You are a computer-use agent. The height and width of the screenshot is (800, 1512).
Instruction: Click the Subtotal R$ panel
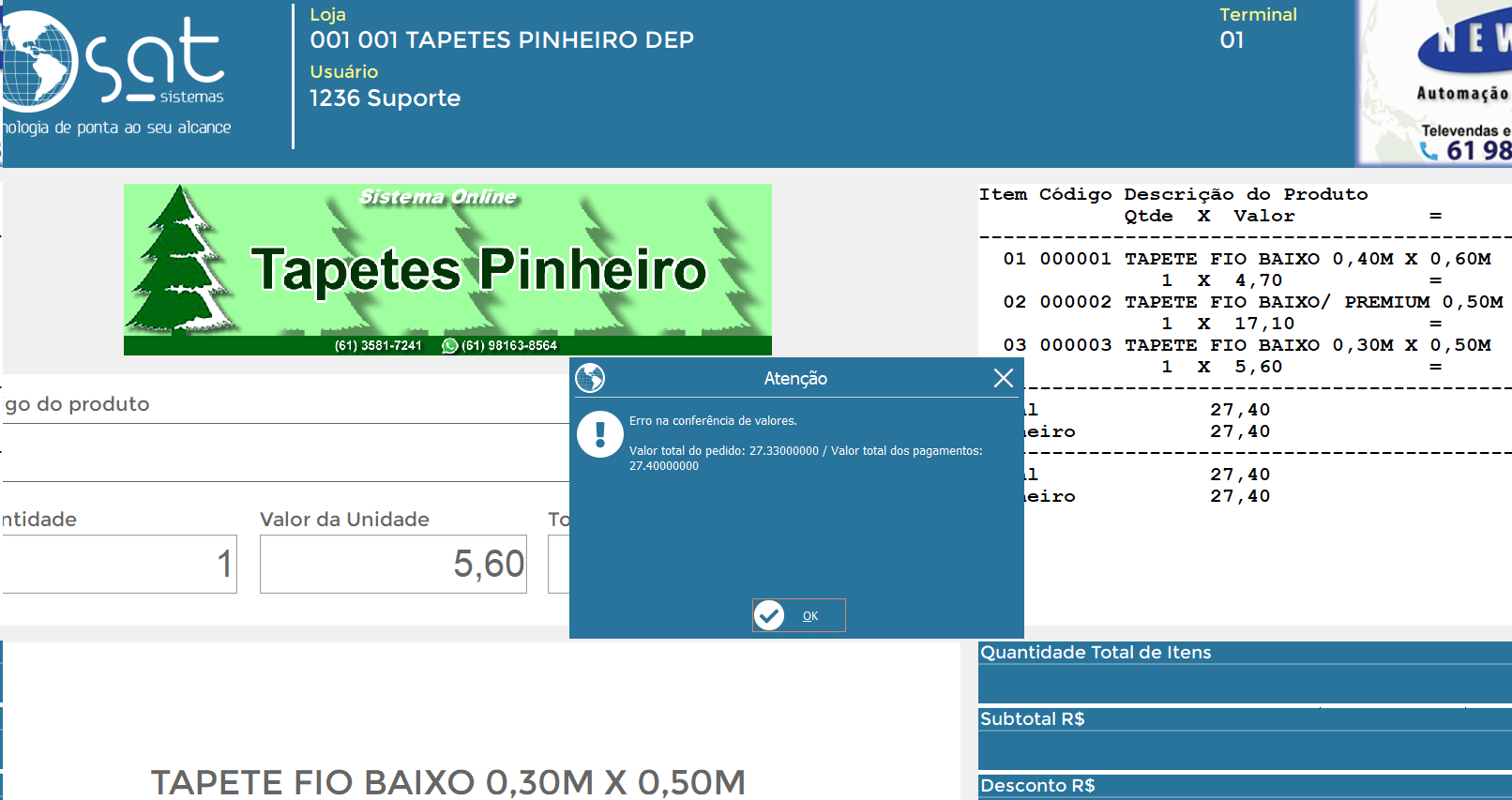click(x=1244, y=741)
